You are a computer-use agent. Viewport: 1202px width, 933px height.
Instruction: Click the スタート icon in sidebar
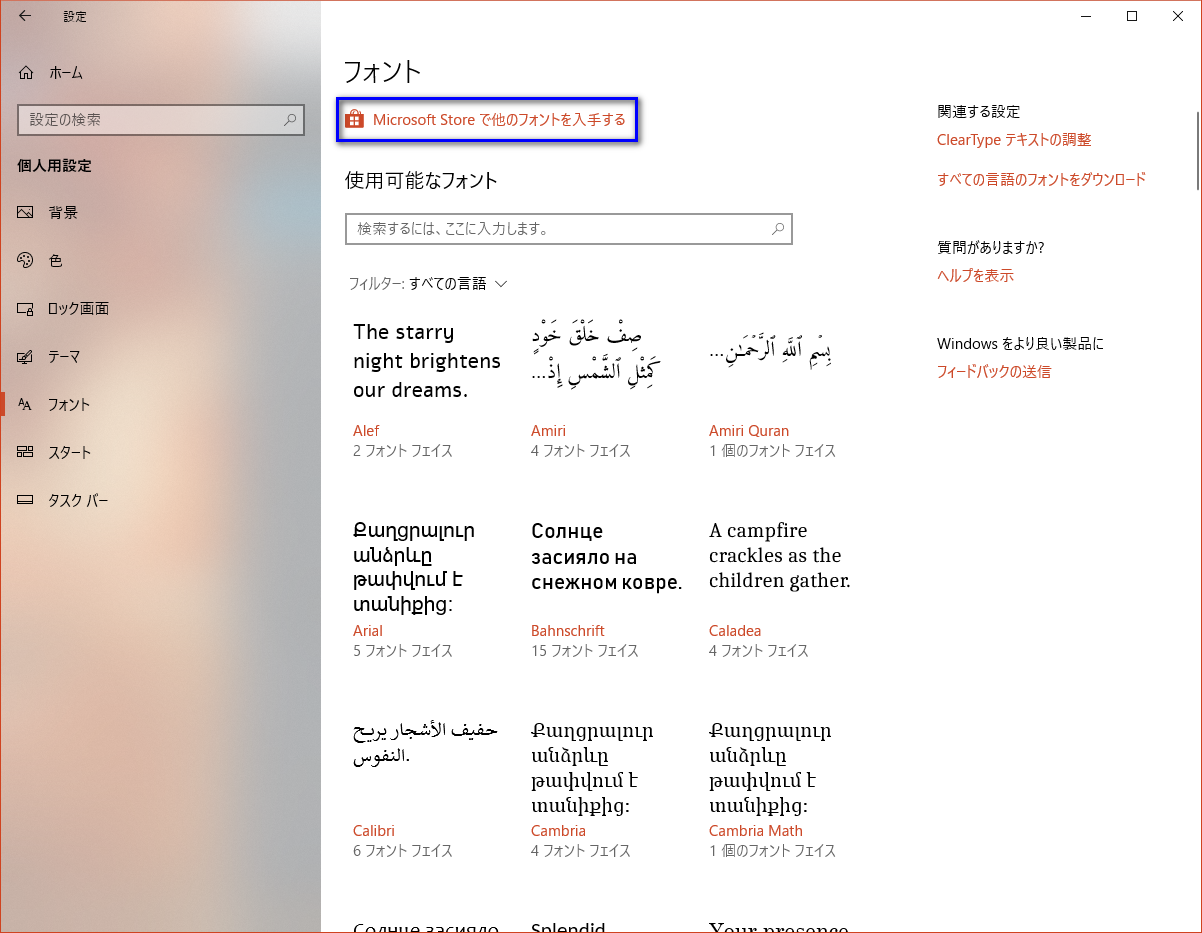26,453
